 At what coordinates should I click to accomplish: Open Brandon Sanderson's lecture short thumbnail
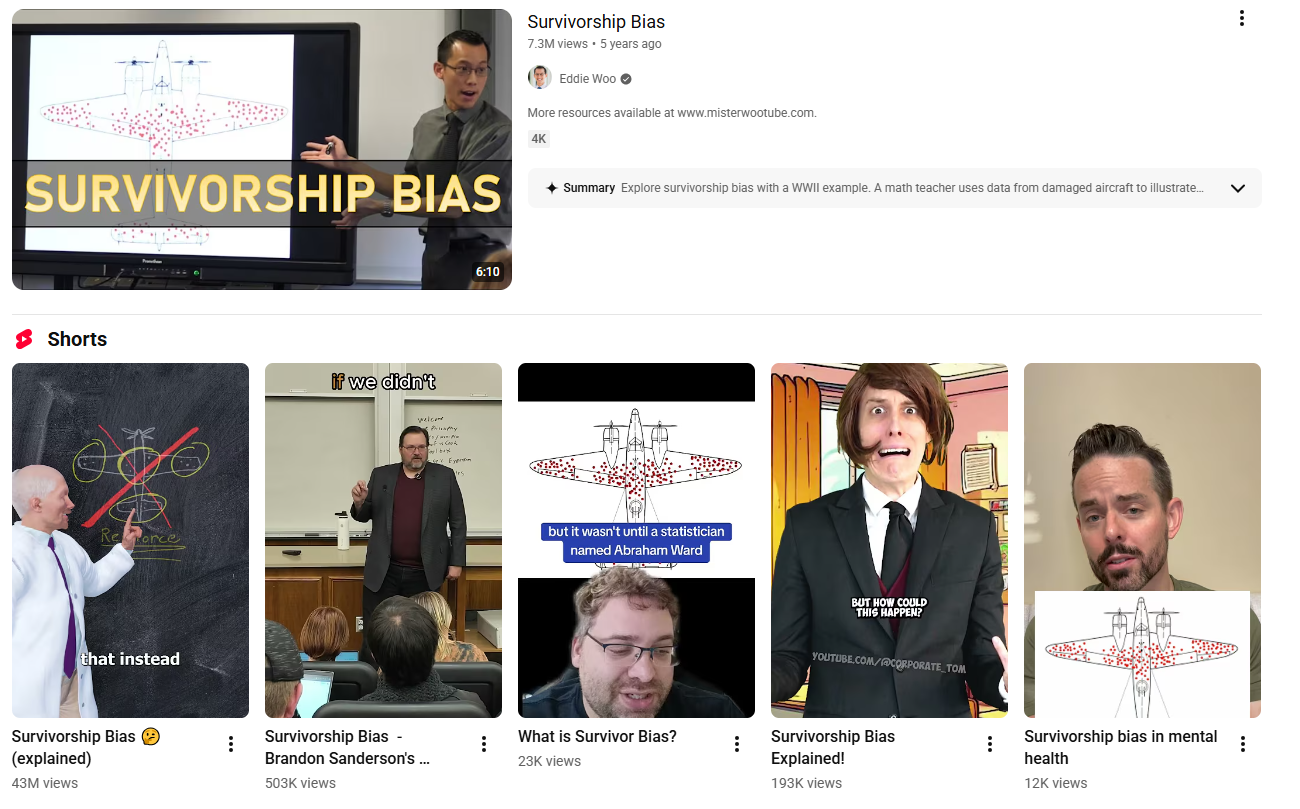(383, 540)
